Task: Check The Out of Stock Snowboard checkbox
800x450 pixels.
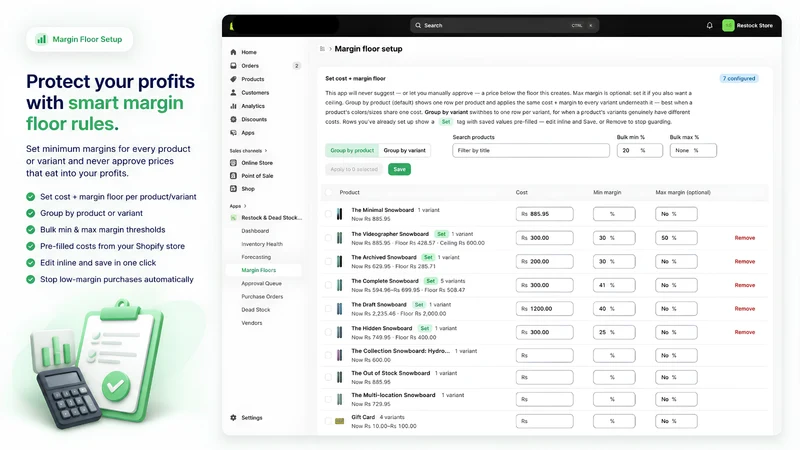Action: (329, 378)
